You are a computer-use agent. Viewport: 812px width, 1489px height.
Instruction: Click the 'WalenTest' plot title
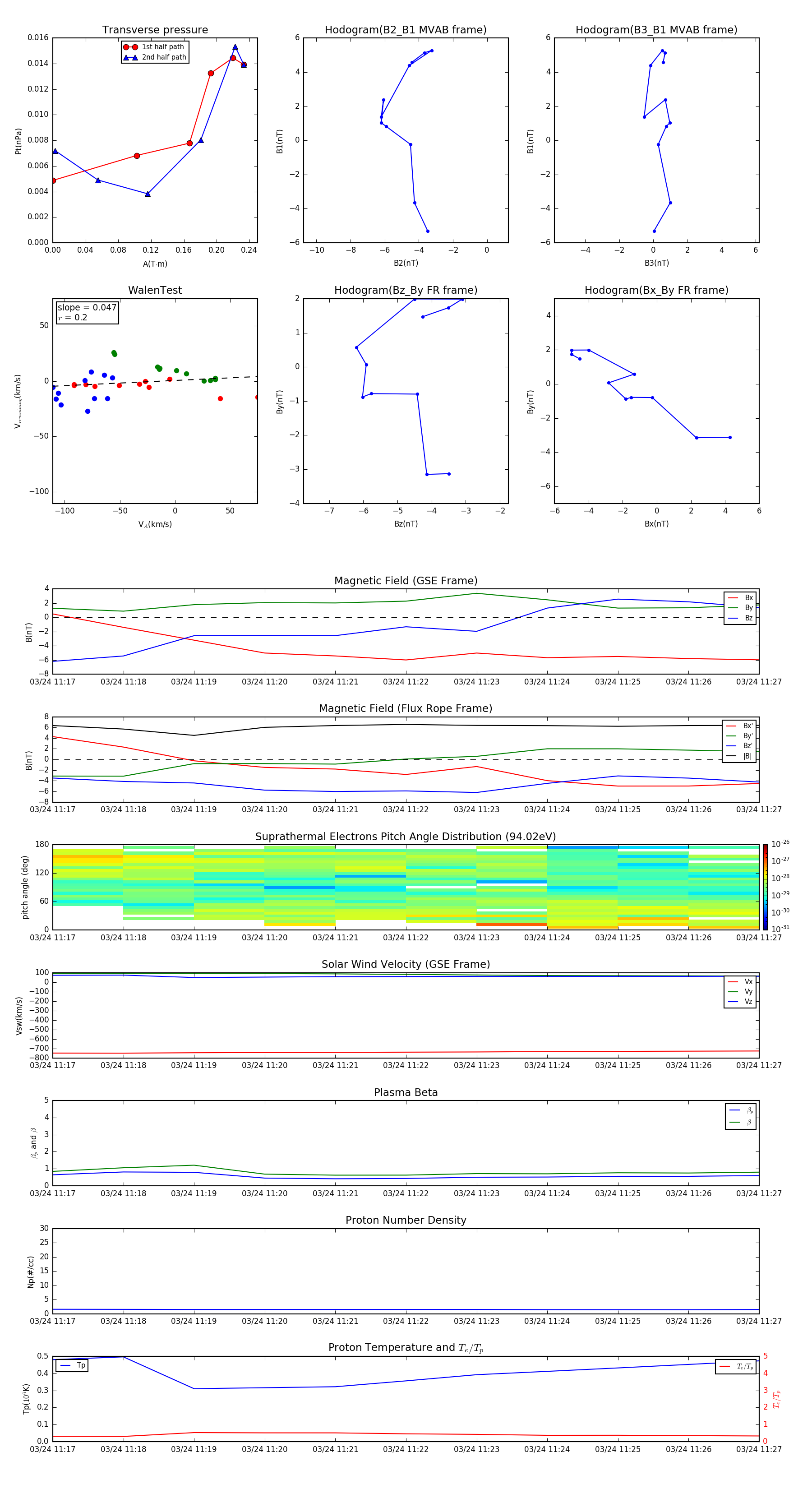pos(155,290)
